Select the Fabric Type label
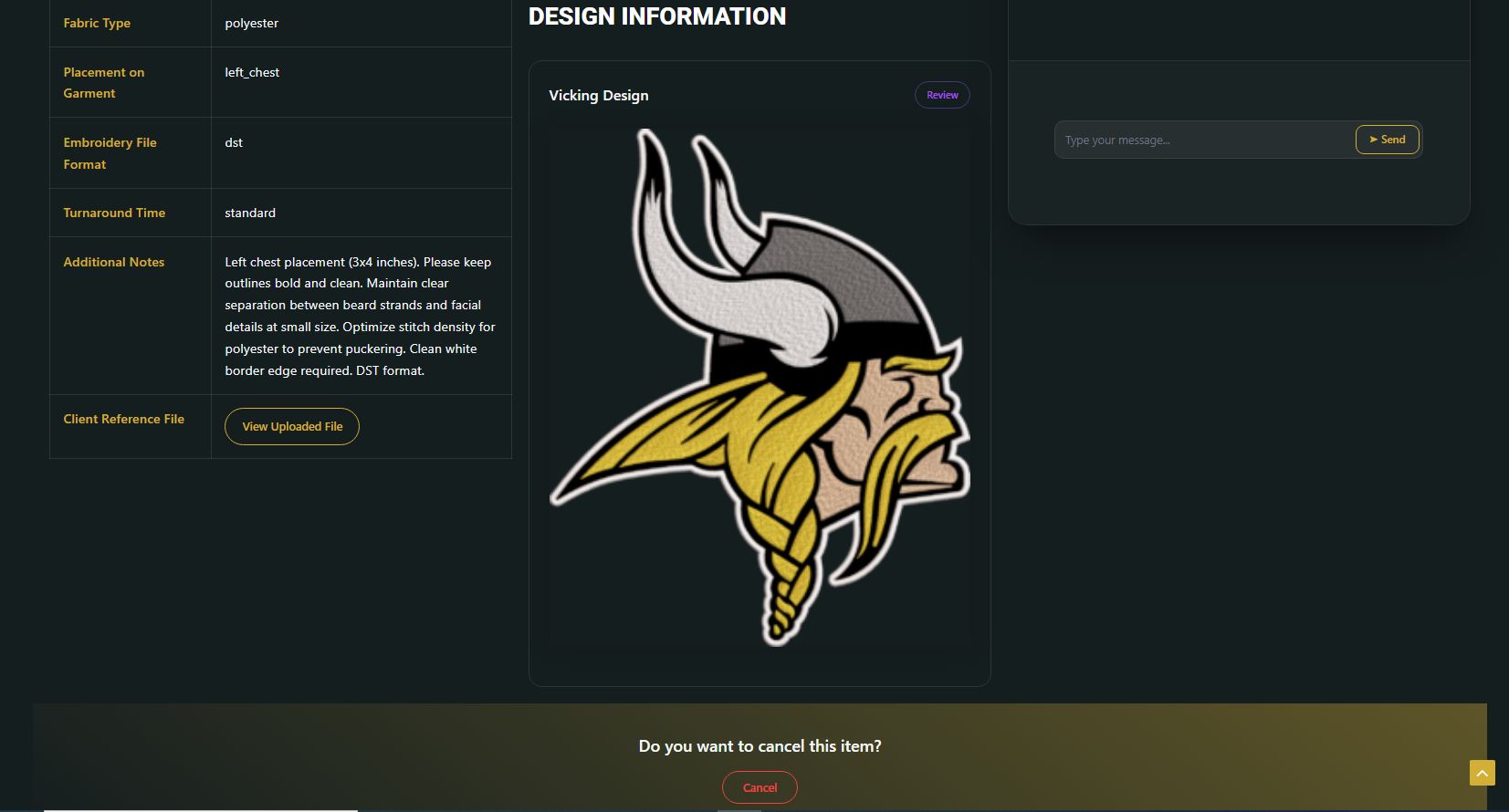This screenshot has height=812, width=1509. pos(97,23)
